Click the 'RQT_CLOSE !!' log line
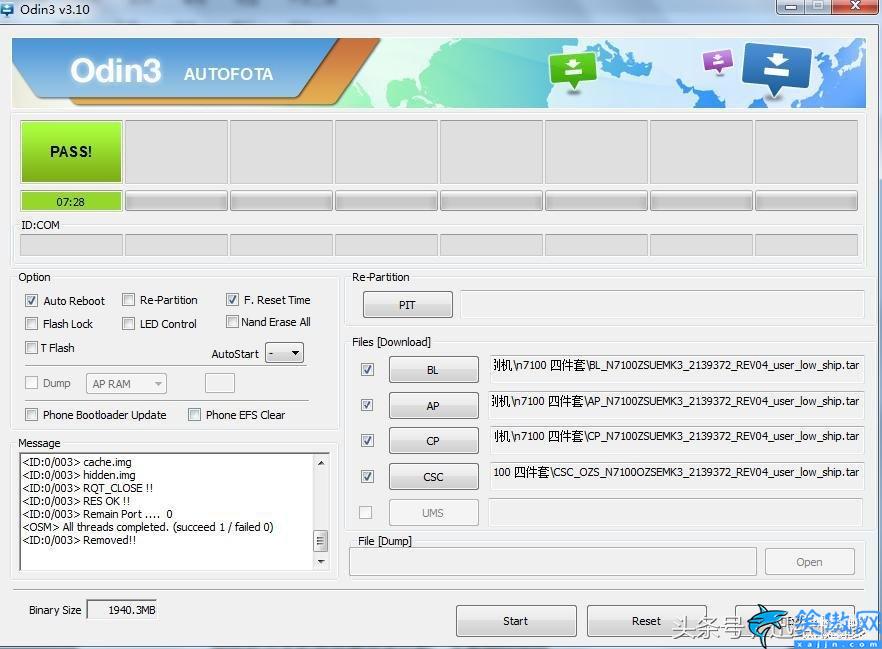Image resolution: width=882 pixels, height=649 pixels. [x=88, y=488]
